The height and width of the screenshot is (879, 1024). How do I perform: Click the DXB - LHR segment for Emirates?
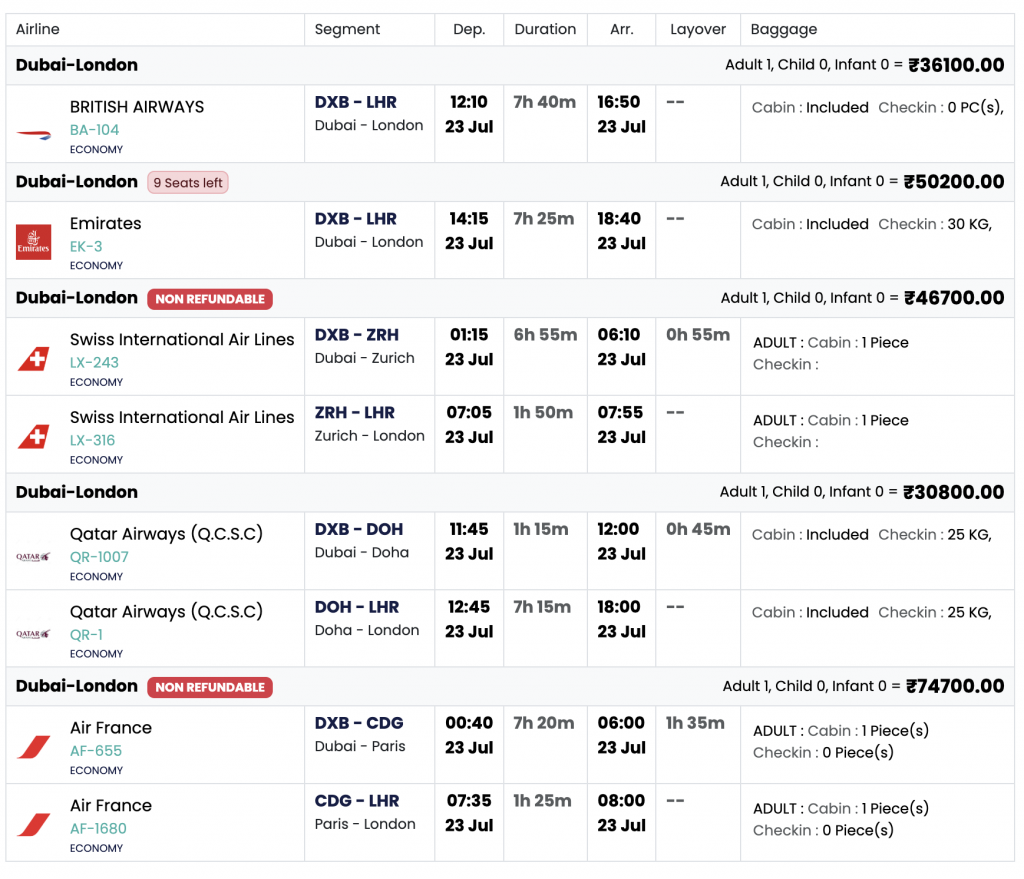click(x=355, y=219)
